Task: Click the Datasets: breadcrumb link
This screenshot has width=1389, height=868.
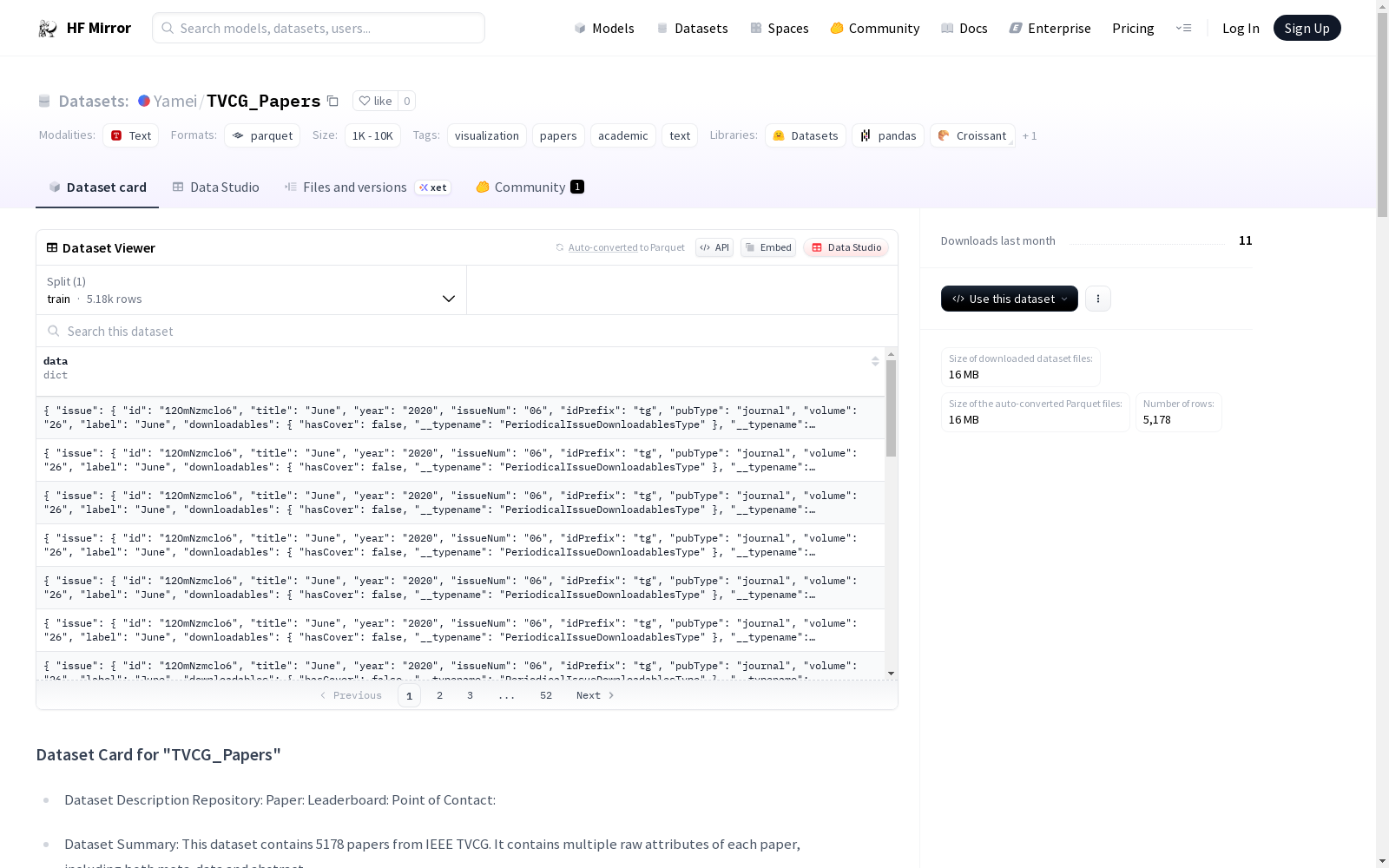Action: coord(94,101)
